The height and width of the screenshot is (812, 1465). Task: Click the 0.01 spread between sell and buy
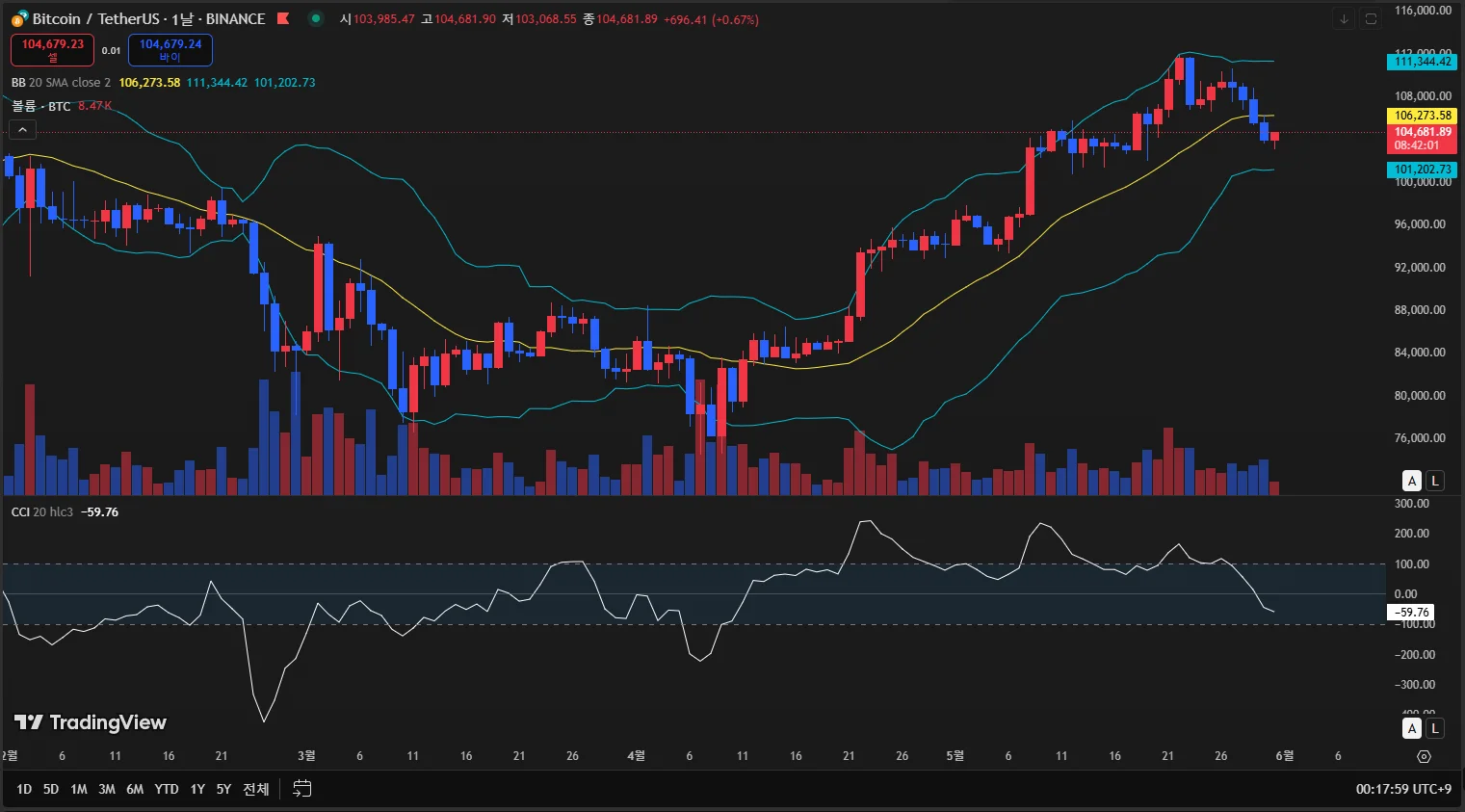click(111, 50)
